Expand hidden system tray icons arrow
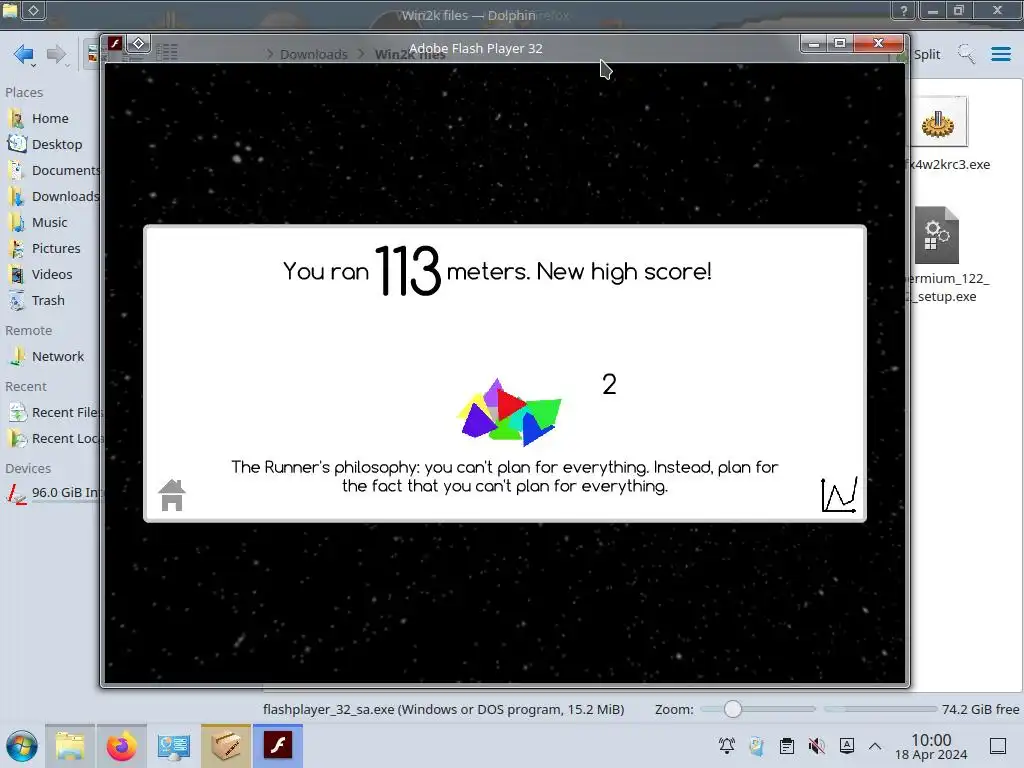1024x768 pixels. (x=875, y=746)
